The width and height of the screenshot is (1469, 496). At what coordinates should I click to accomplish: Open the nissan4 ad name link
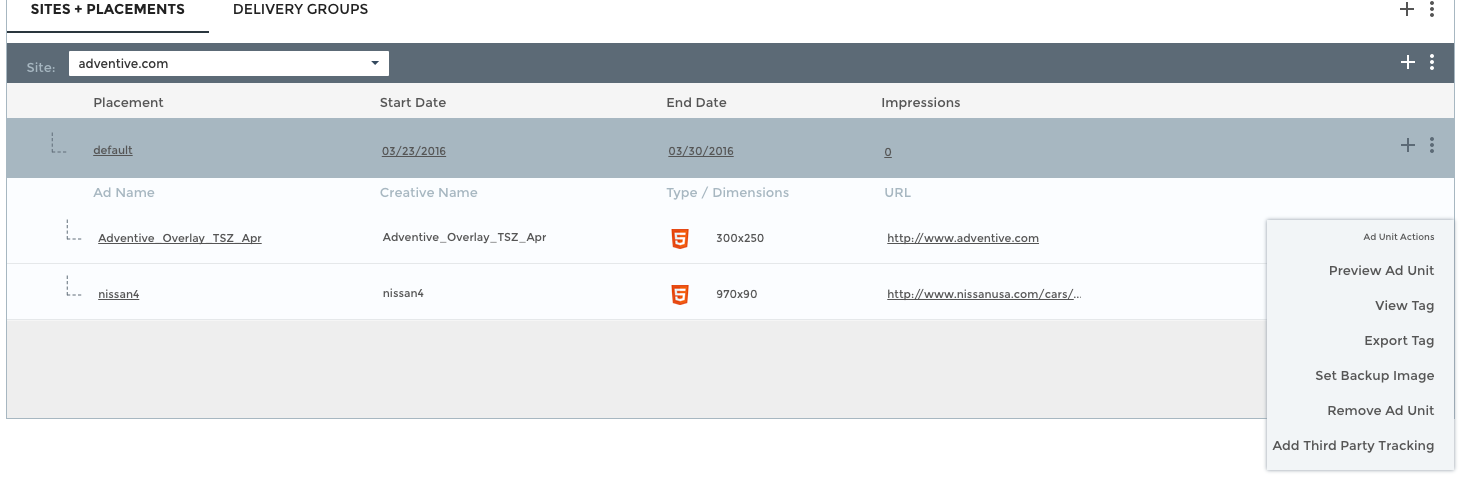(x=118, y=295)
